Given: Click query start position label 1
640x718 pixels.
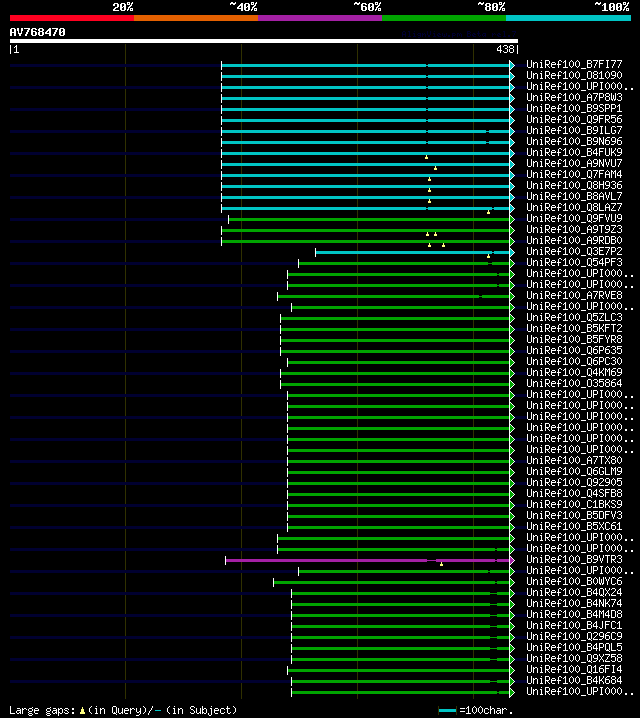Looking at the screenshot, I should point(16,49).
